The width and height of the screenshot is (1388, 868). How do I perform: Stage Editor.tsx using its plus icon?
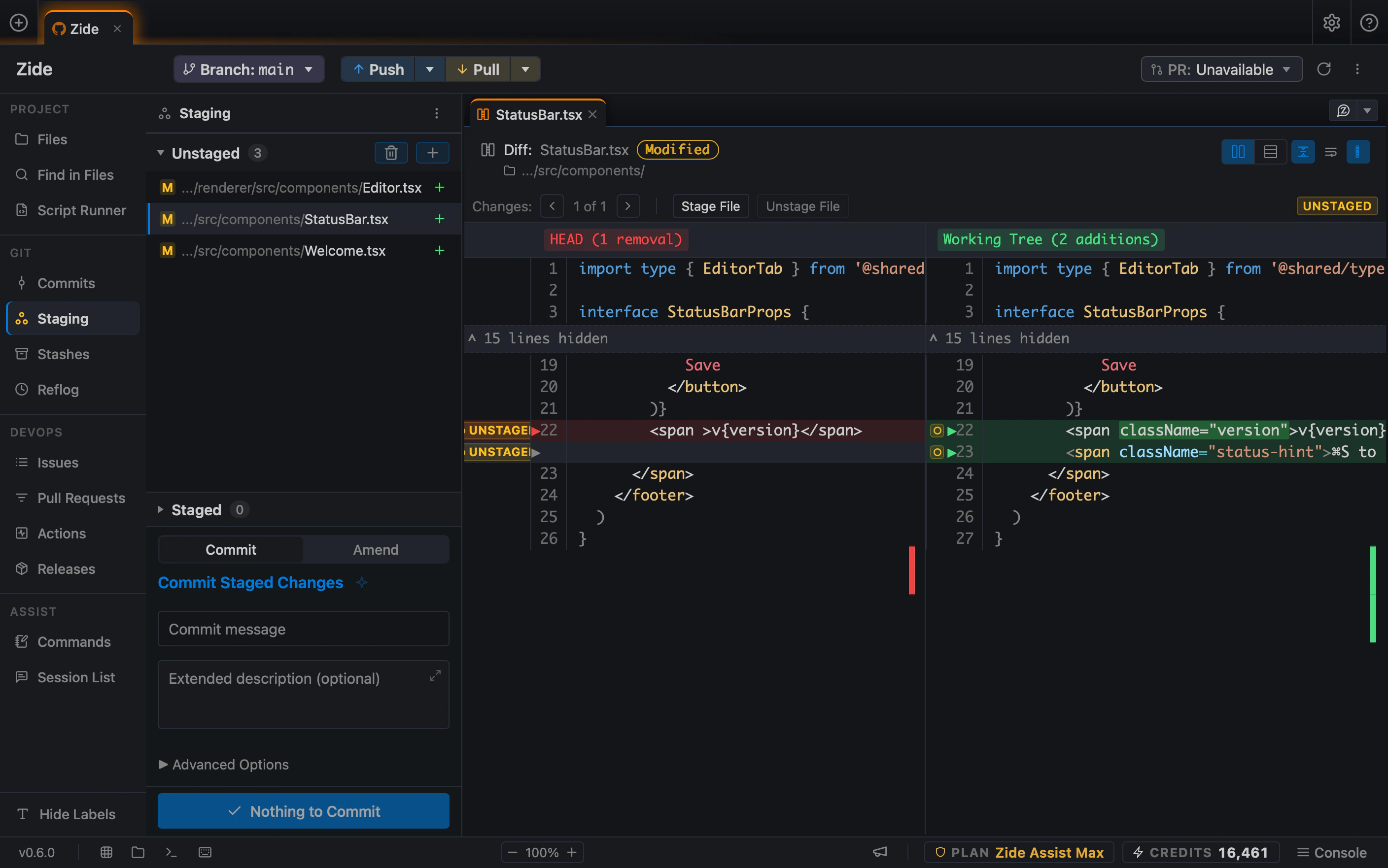[x=439, y=187]
